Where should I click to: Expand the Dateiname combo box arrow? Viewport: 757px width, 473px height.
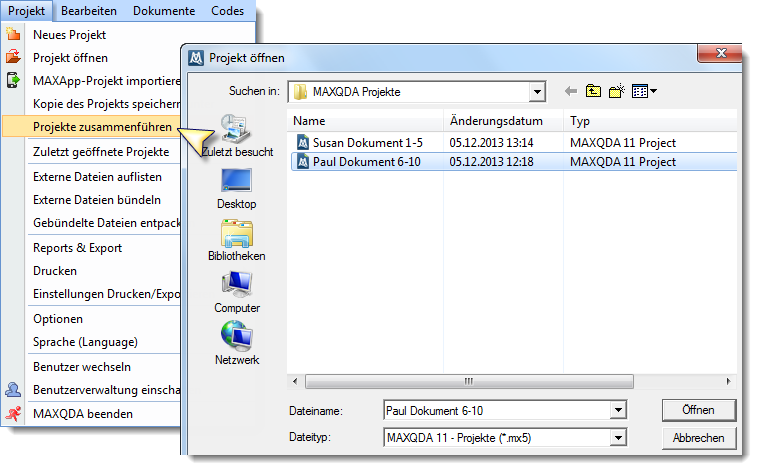tap(618, 410)
